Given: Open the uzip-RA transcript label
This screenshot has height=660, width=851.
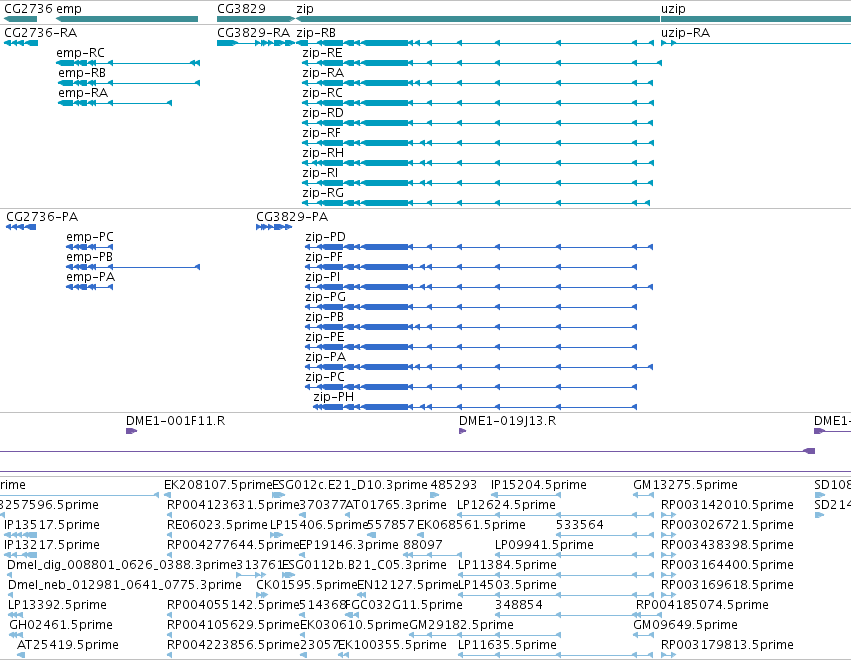Looking at the screenshot, I should (685, 33).
